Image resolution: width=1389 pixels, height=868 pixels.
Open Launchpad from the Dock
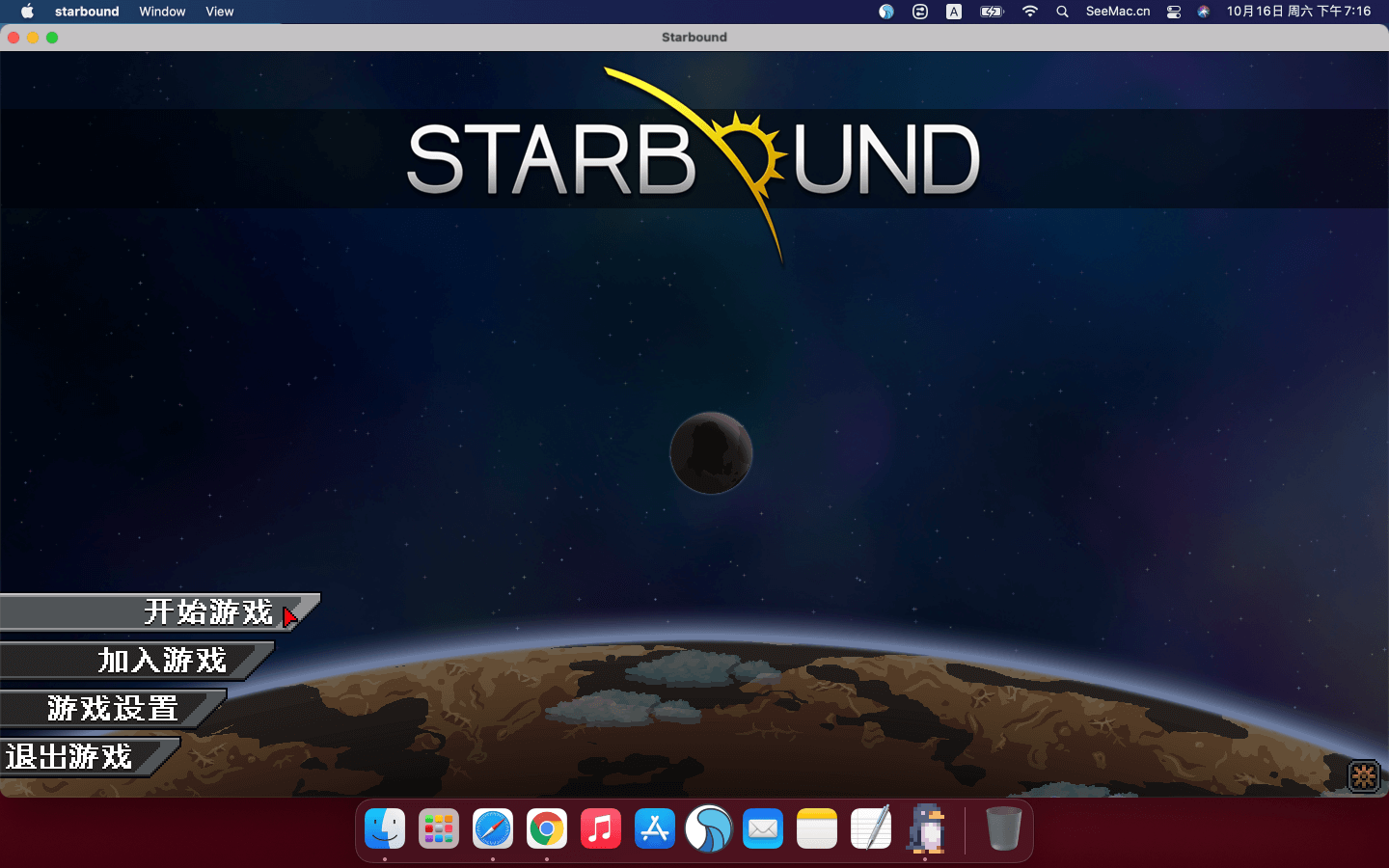point(439,828)
